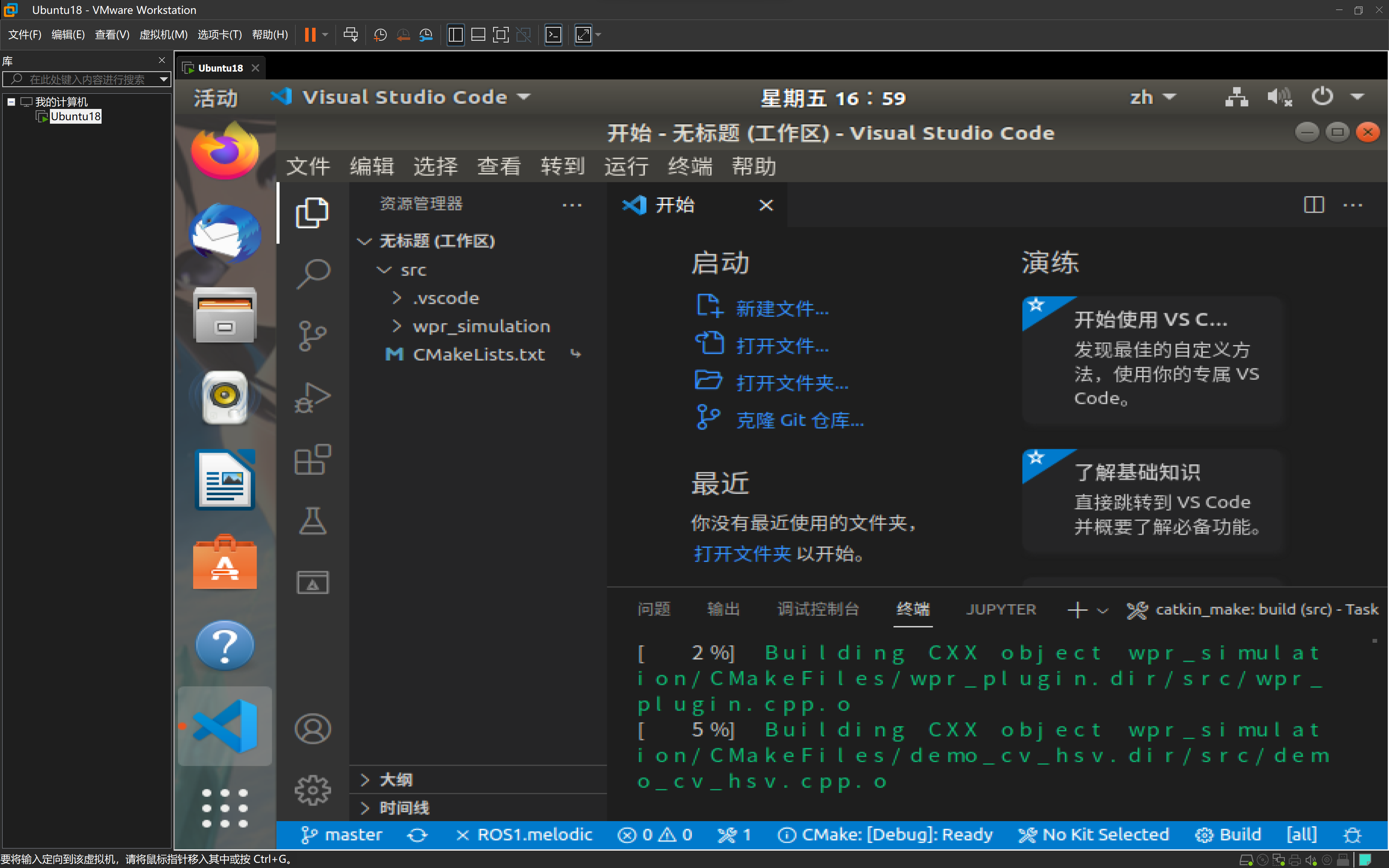Toggle VMware full screen mode
Image resolution: width=1389 pixels, height=868 pixels.
tap(583, 34)
